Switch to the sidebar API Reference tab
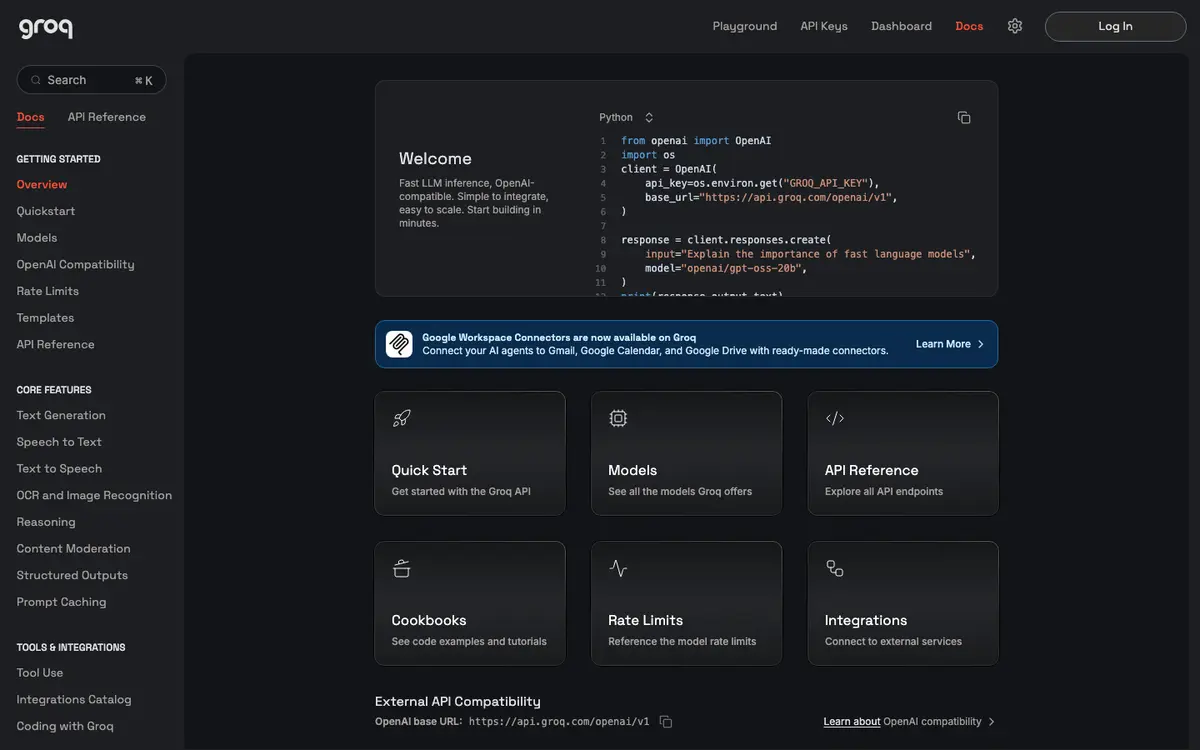The width and height of the screenshot is (1200, 750). pos(107,117)
